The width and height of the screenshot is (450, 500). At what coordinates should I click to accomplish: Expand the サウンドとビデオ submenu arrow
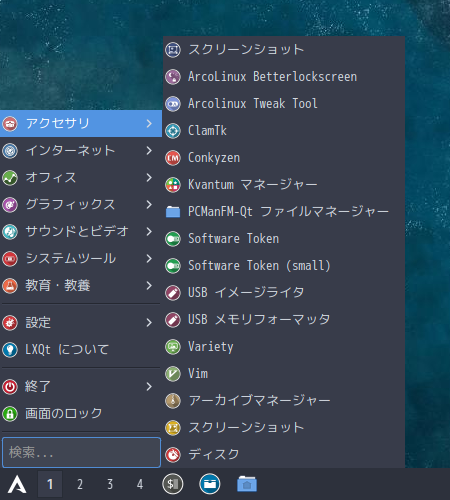[x=149, y=232]
